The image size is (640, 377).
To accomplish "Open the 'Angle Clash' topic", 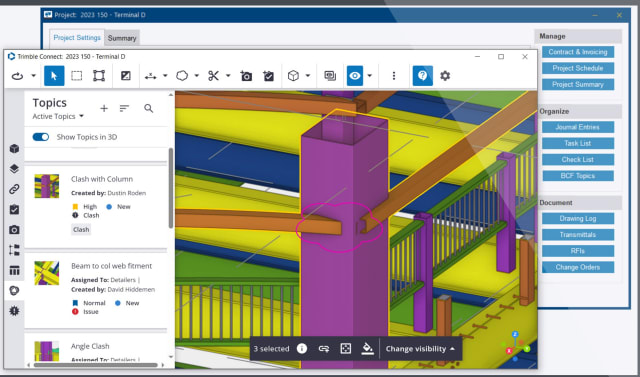I will point(90,346).
